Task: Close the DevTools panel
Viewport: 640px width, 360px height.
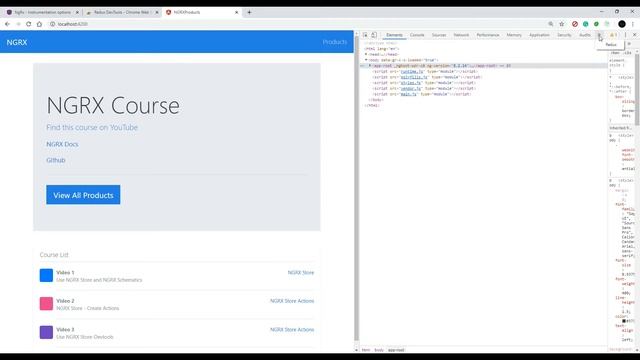Action: pyautogui.click(x=634, y=35)
